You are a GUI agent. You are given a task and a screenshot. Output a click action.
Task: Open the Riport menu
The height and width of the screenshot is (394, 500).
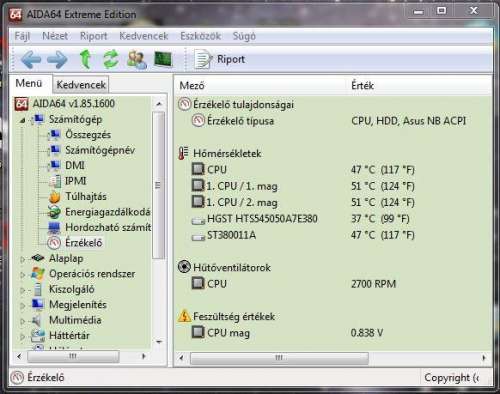[x=93, y=36]
